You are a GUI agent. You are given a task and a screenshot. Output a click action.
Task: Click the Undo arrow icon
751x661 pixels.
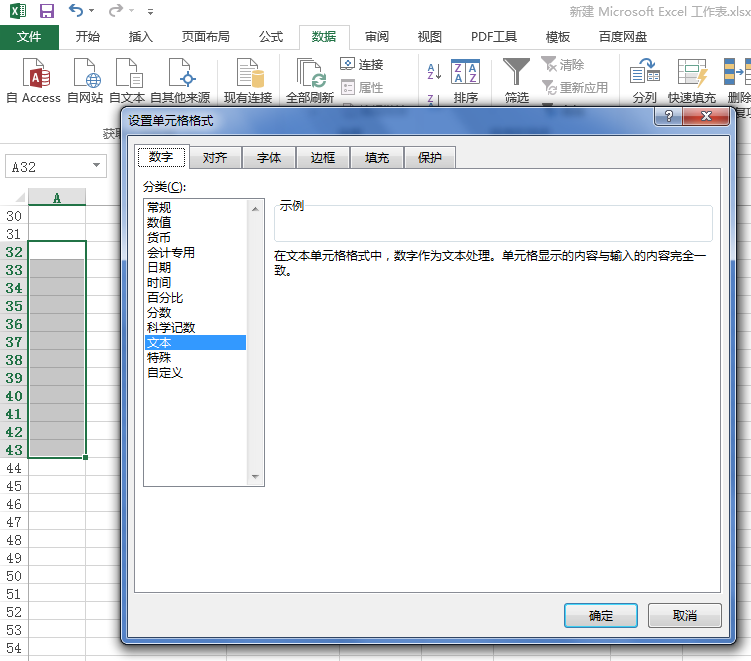(x=76, y=10)
